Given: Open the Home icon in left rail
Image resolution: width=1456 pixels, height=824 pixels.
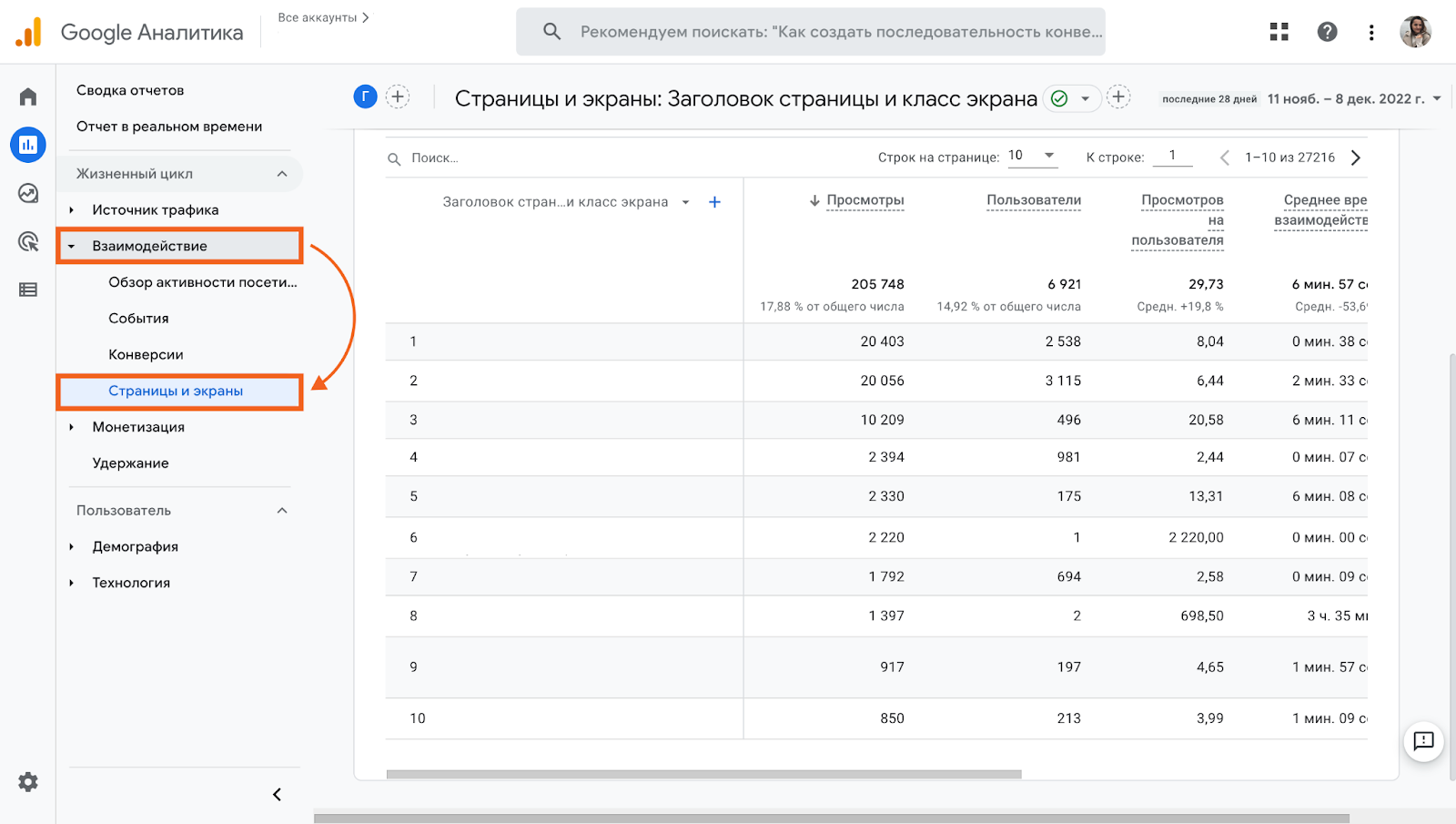Looking at the screenshot, I should coord(28,97).
